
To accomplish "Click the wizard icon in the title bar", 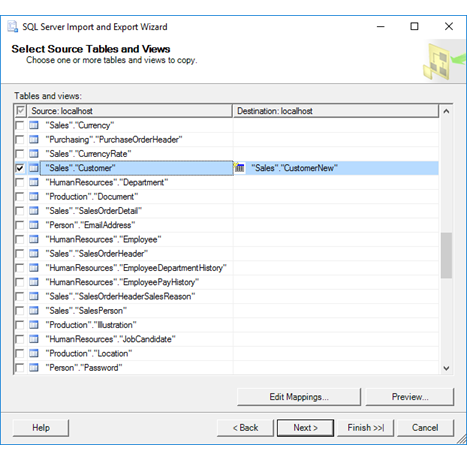I will pos(13,27).
